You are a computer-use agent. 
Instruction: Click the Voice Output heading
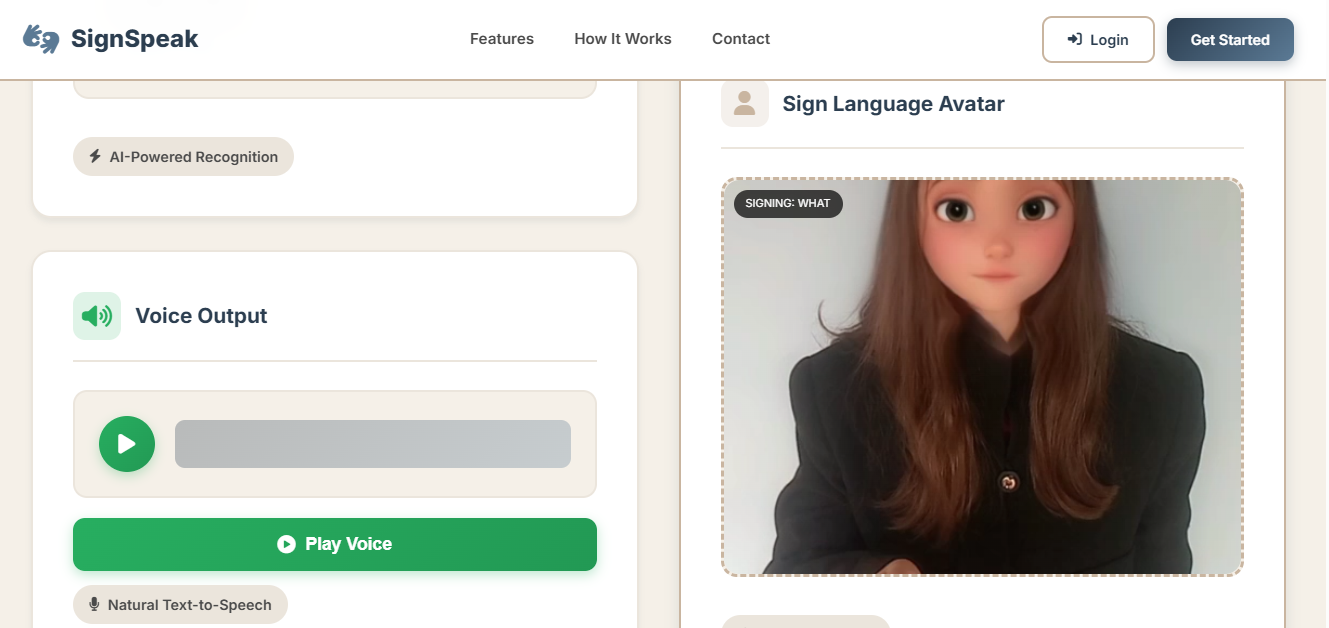(201, 316)
